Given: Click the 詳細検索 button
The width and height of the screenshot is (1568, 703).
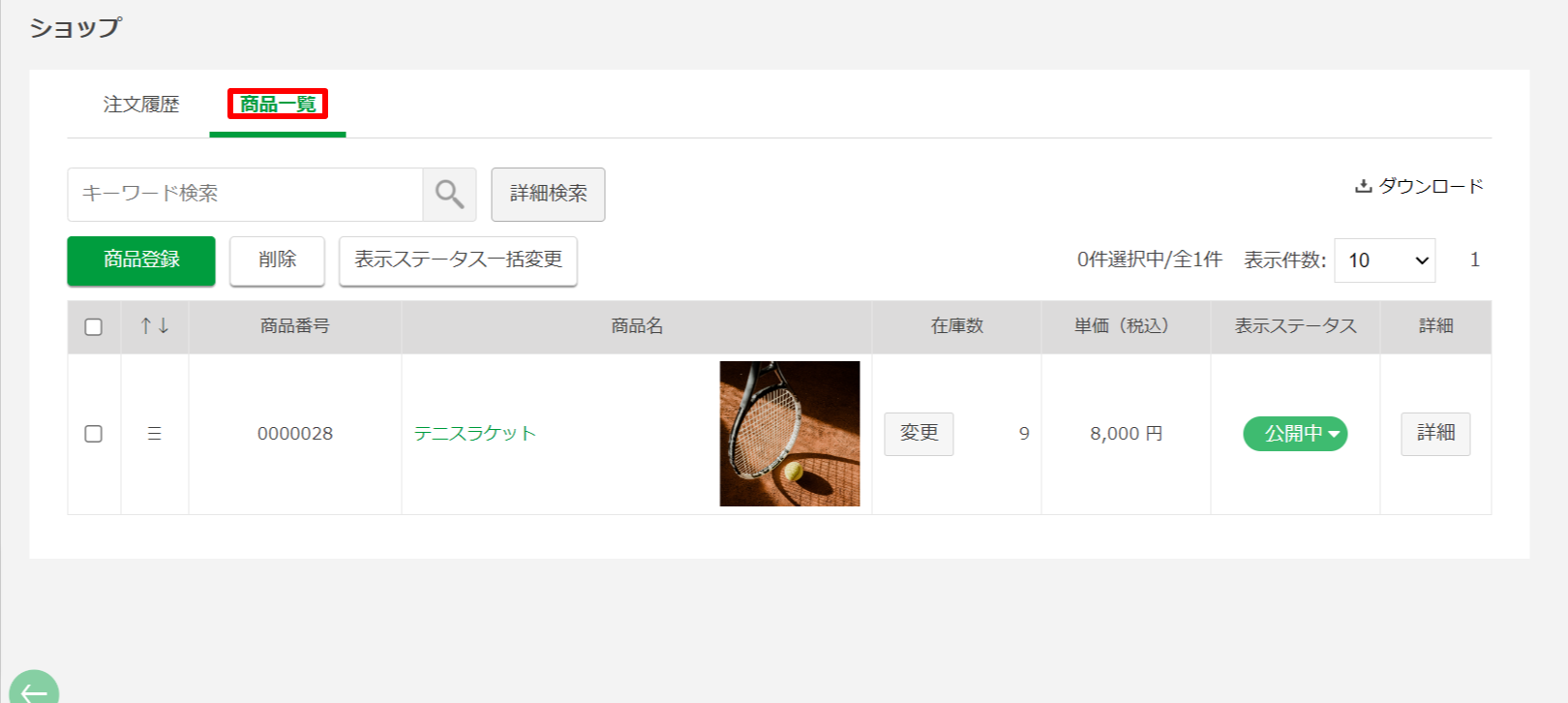Looking at the screenshot, I should [x=548, y=194].
